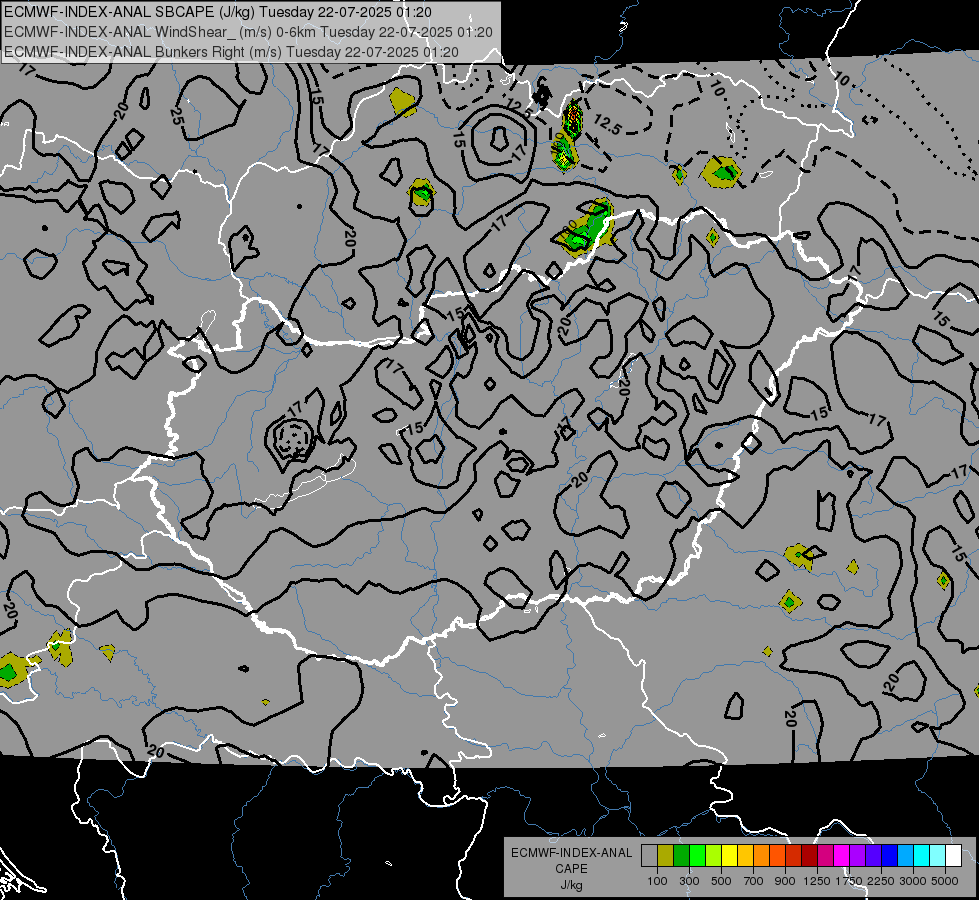Click the 'CAPE' legend heading

click(571, 869)
